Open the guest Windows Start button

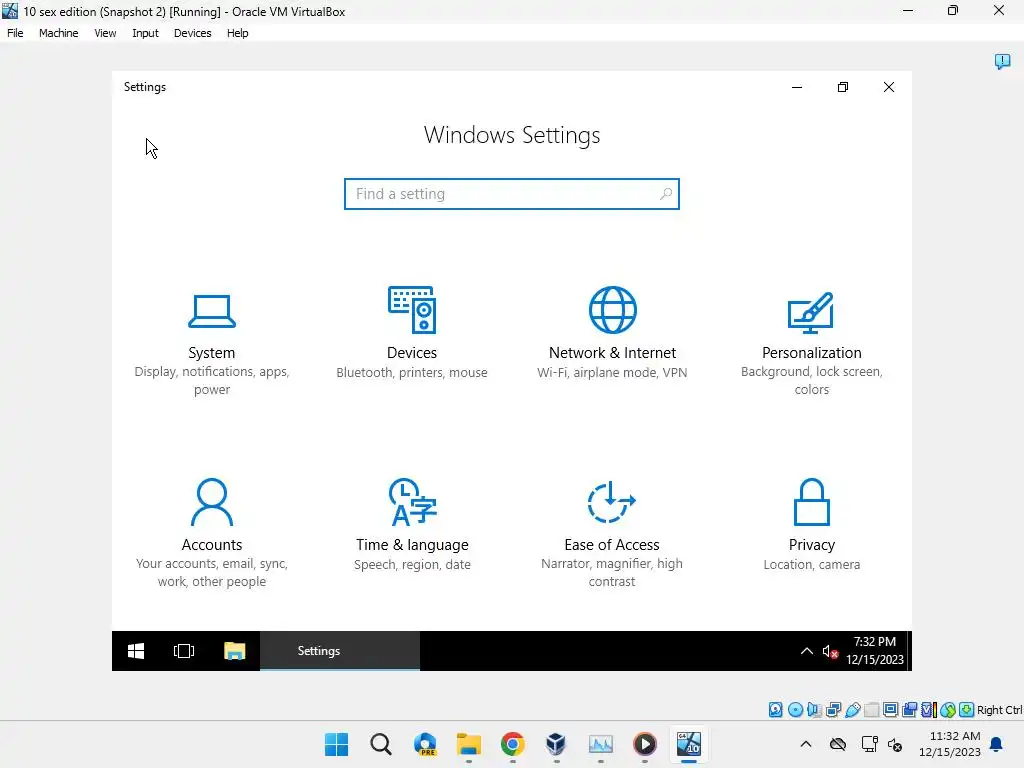coord(136,651)
